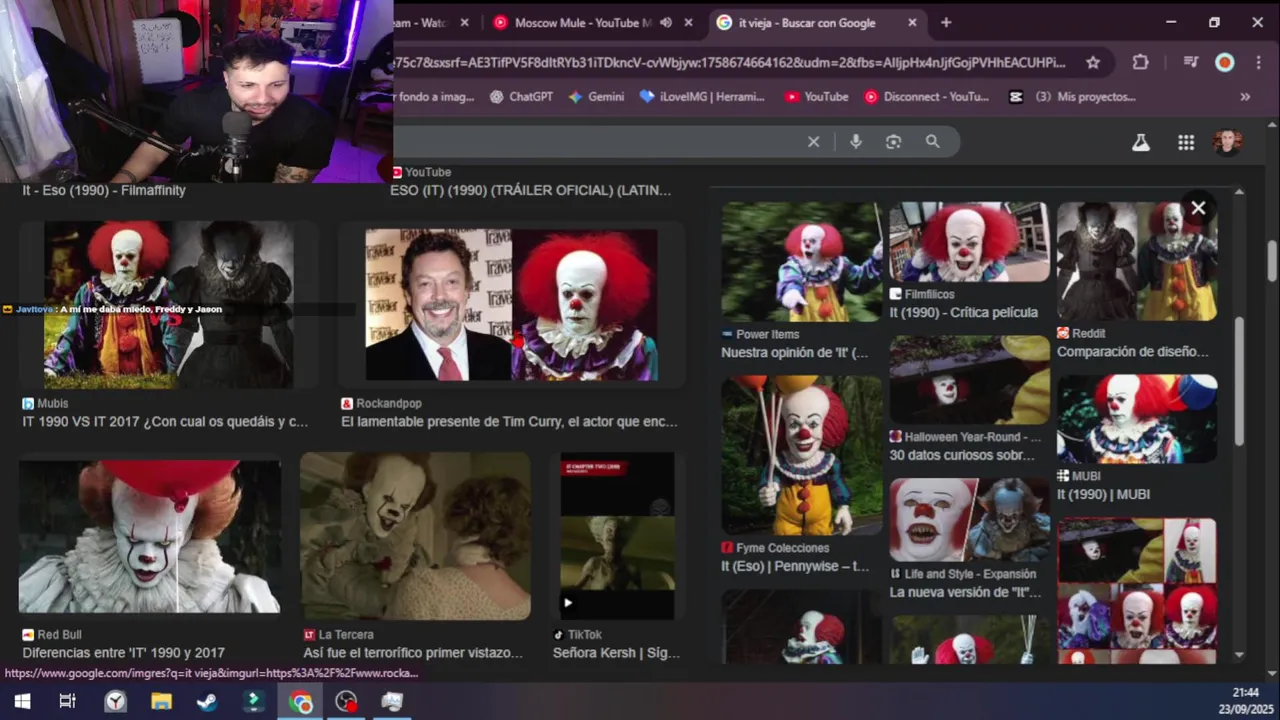Open 'Diferencias entre IT 1990 y 2017' link

click(x=123, y=653)
